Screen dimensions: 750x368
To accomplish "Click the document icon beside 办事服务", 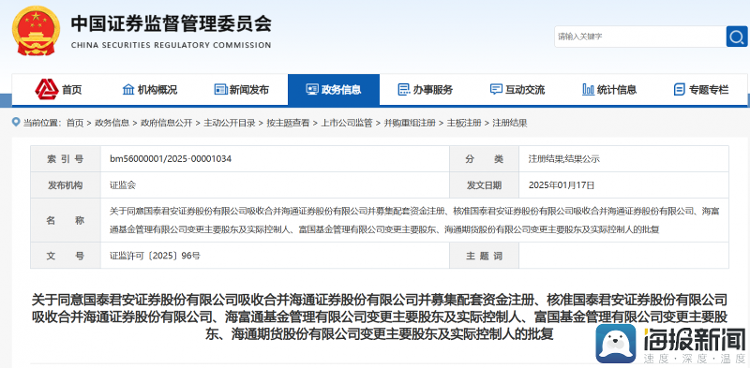I will pyautogui.click(x=404, y=89).
